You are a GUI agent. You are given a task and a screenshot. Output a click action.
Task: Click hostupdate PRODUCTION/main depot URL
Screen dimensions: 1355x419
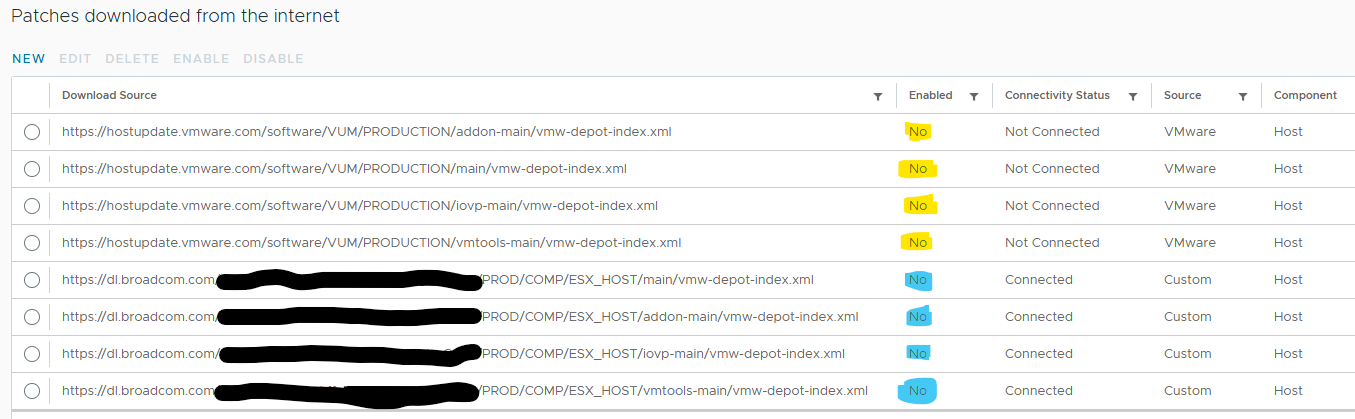pyautogui.click(x=344, y=169)
